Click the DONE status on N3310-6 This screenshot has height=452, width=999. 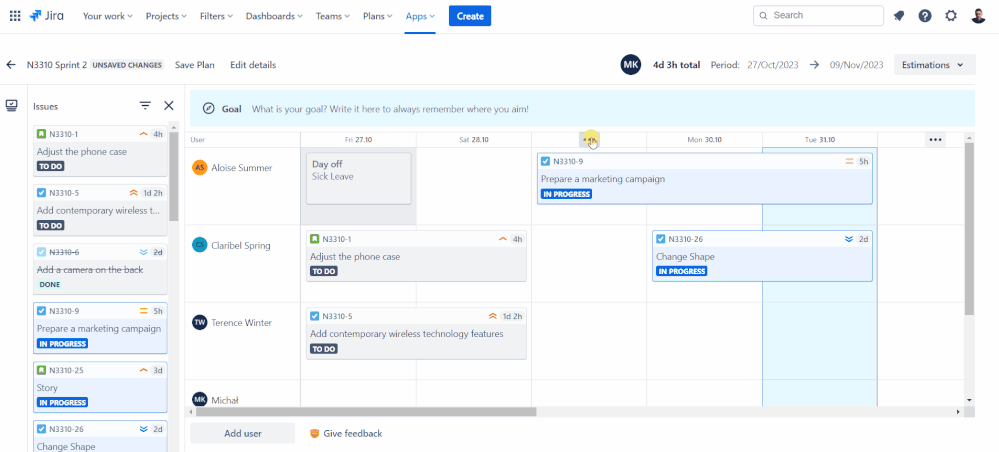point(50,284)
